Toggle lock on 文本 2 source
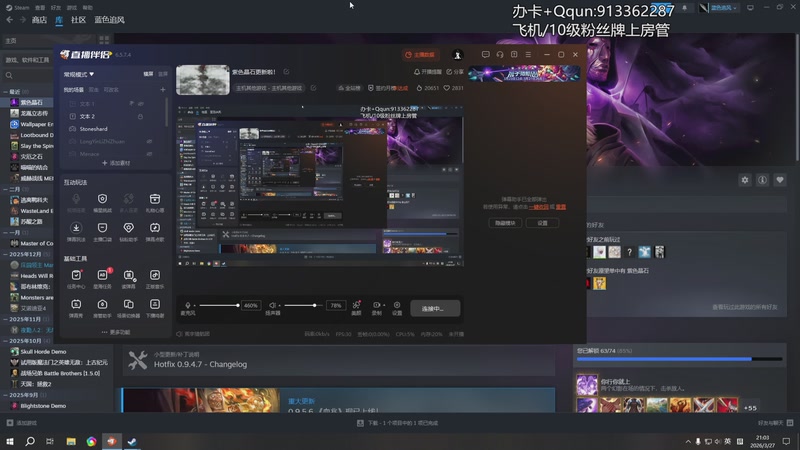This screenshot has height=450, width=800. (140, 116)
